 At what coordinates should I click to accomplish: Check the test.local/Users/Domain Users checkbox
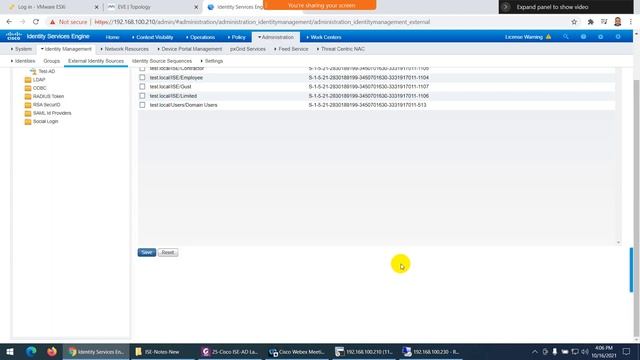(x=142, y=105)
